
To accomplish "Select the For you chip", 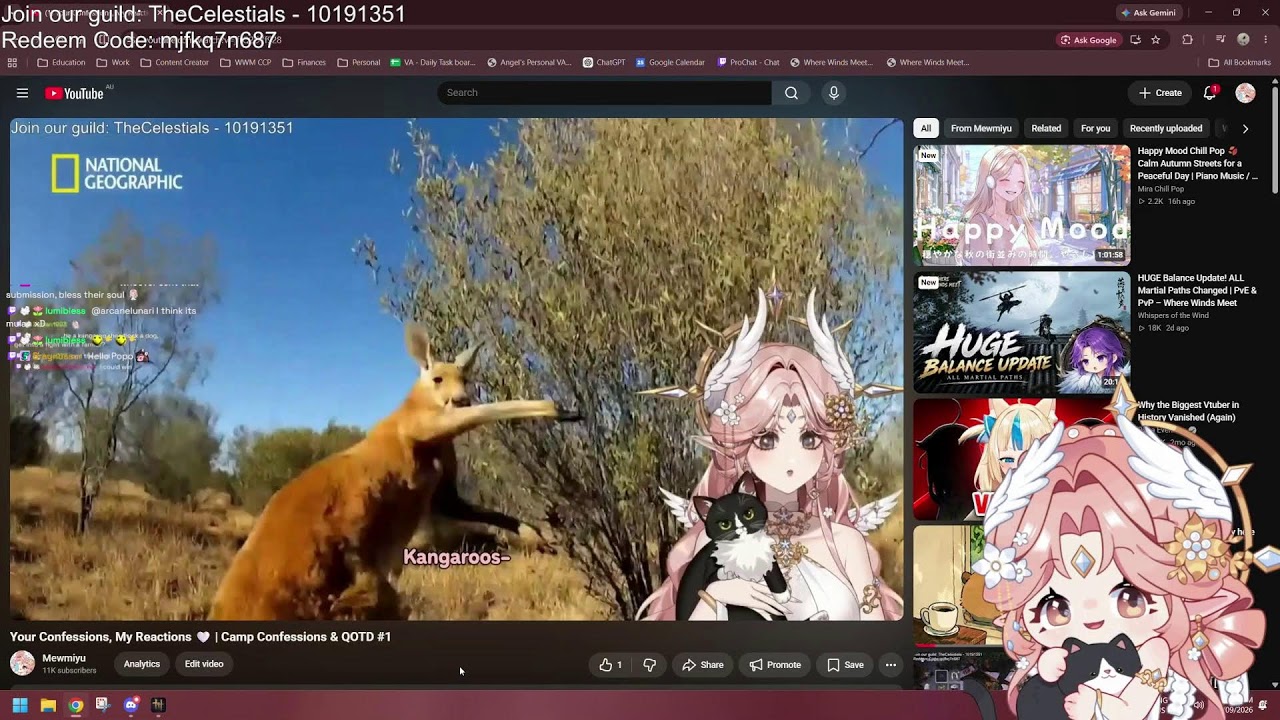I will pos(1095,128).
